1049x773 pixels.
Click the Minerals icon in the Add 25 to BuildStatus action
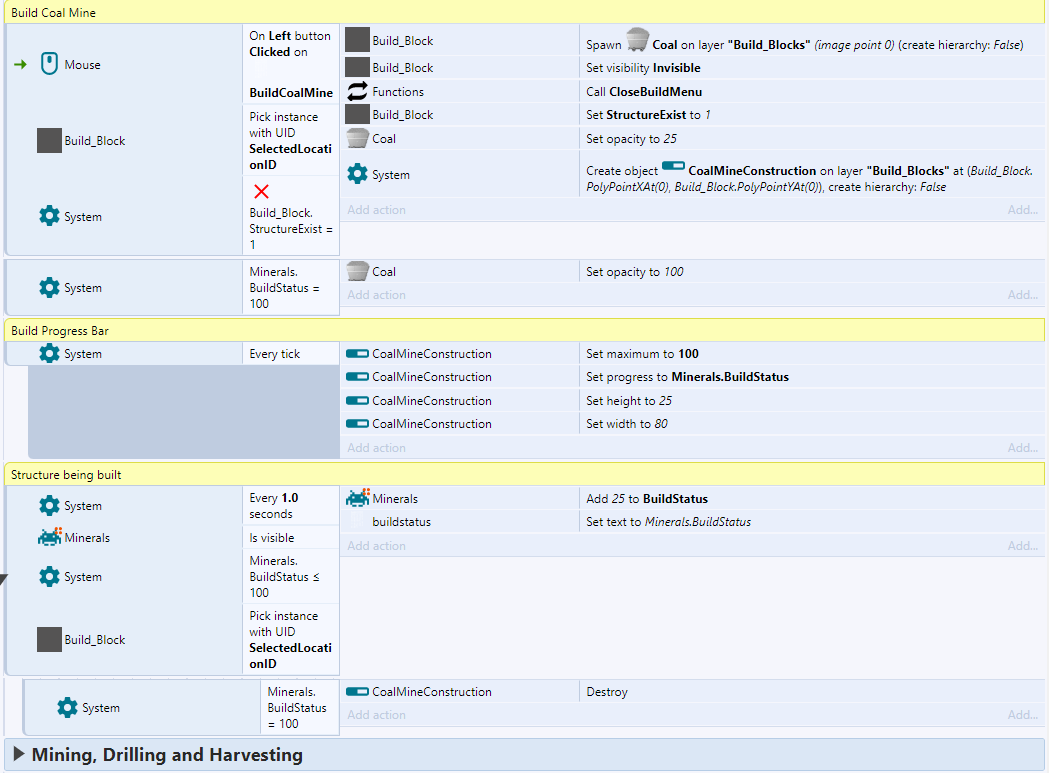tap(357, 498)
